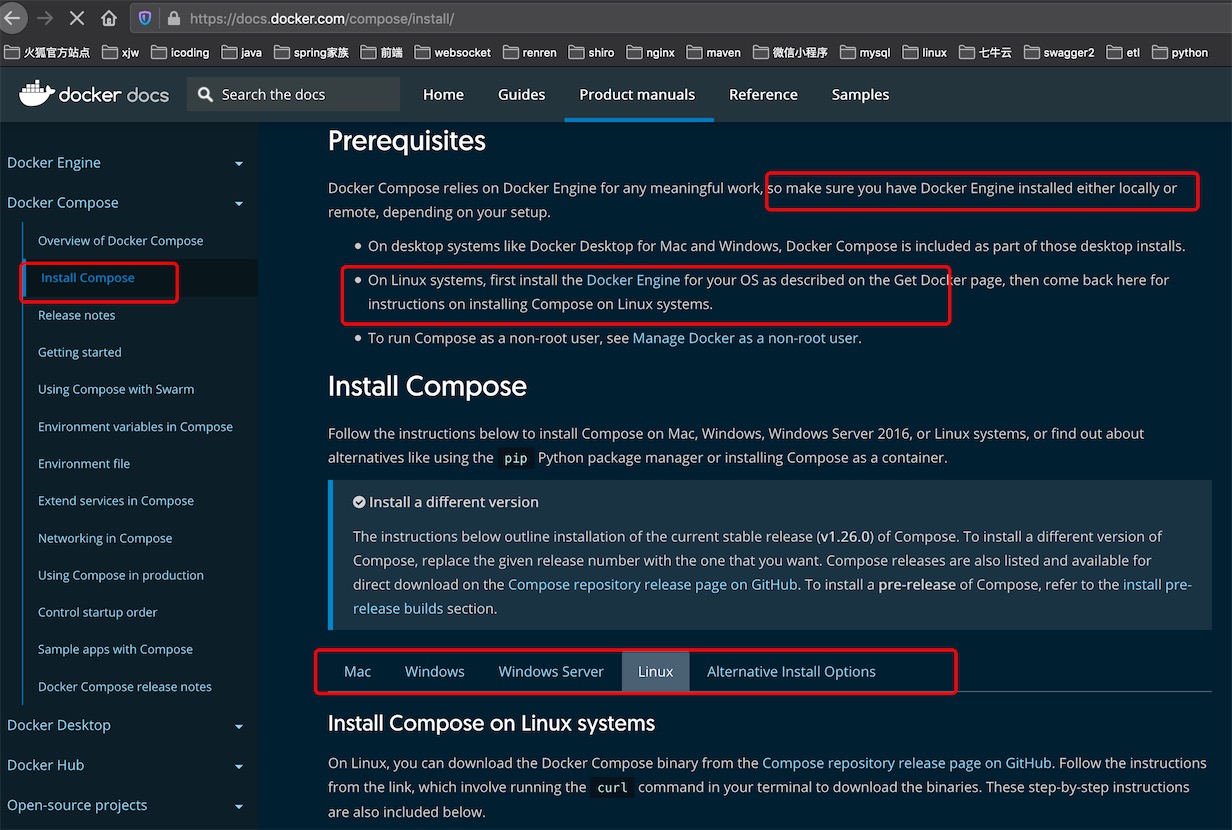Switch to Alternative Install Options tab

point(791,671)
